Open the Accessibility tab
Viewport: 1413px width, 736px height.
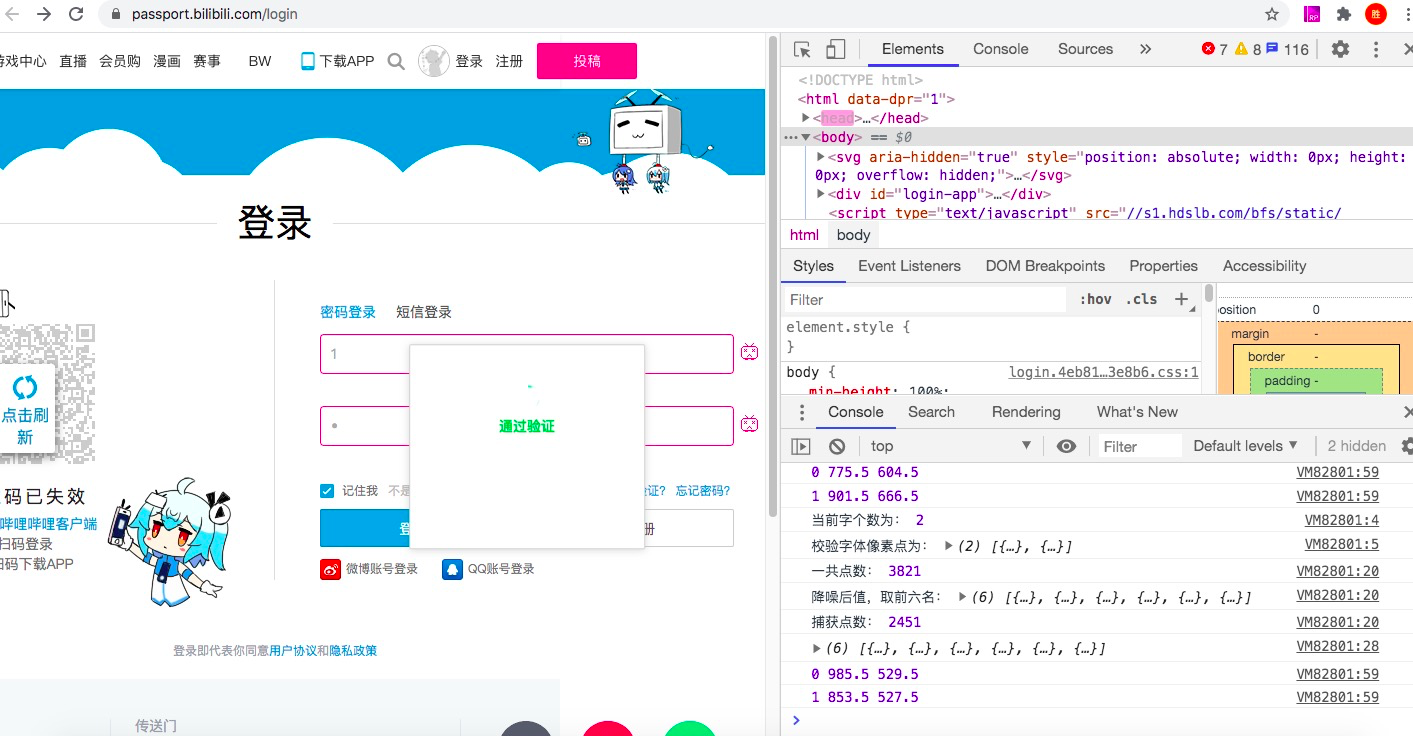(x=1264, y=266)
